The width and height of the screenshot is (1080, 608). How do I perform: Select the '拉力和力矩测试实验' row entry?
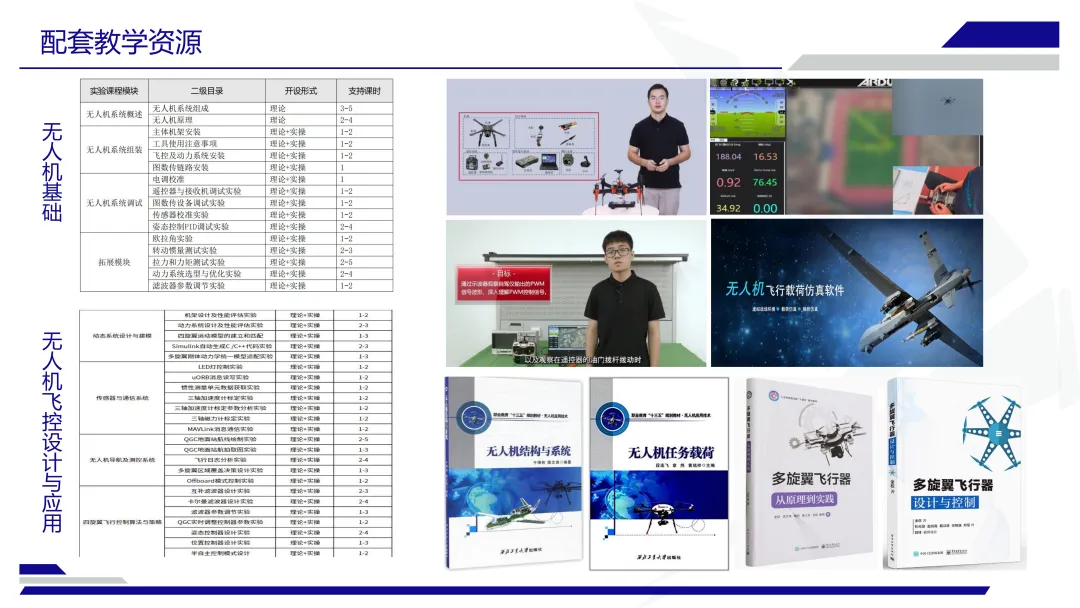click(189, 262)
